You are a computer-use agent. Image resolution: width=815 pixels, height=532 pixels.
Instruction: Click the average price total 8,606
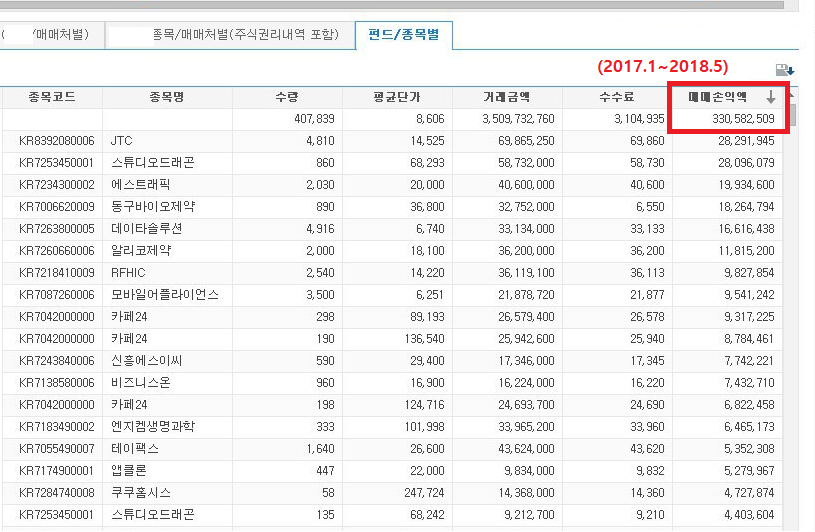tap(430, 119)
